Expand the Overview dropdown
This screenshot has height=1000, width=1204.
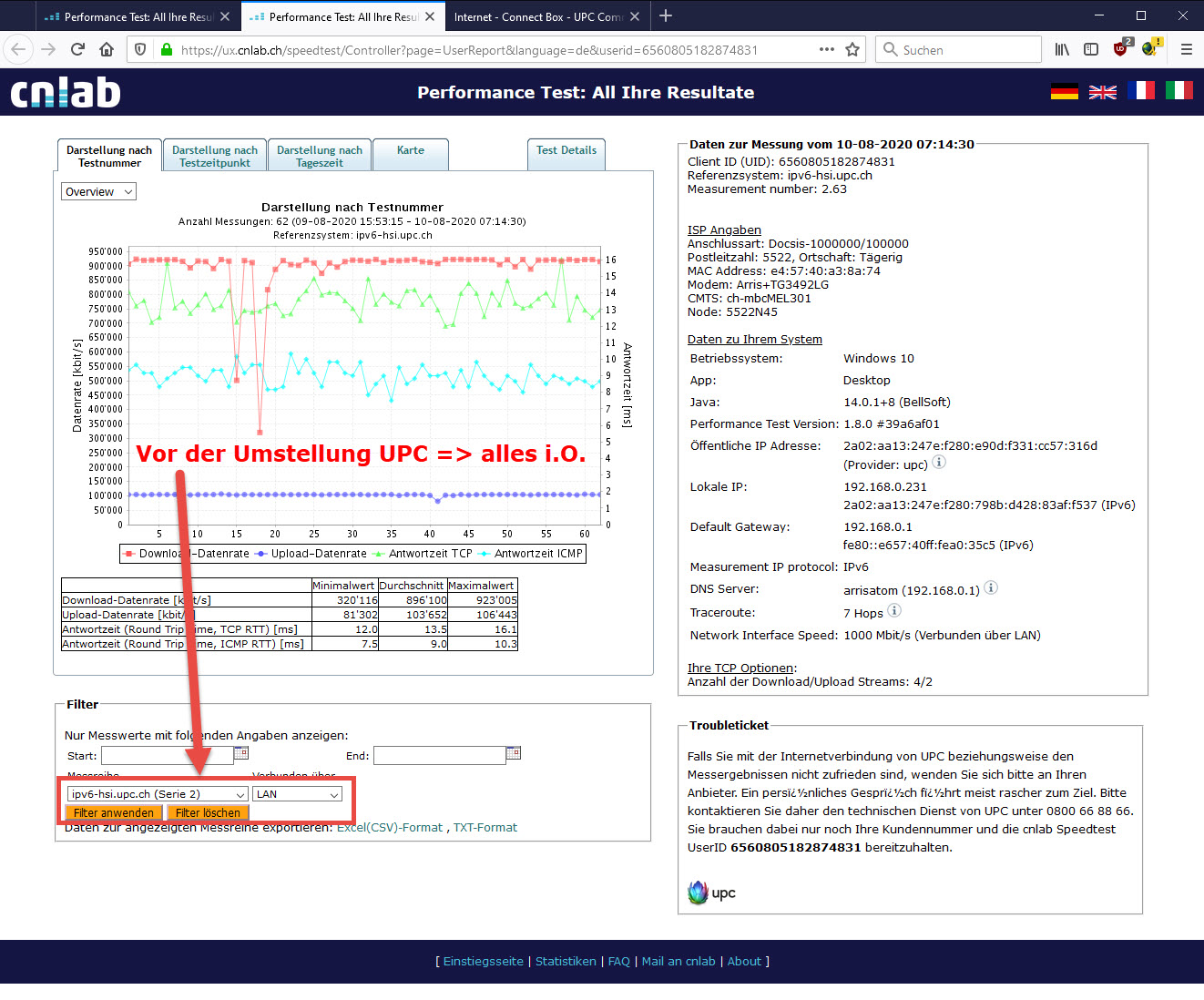point(98,192)
